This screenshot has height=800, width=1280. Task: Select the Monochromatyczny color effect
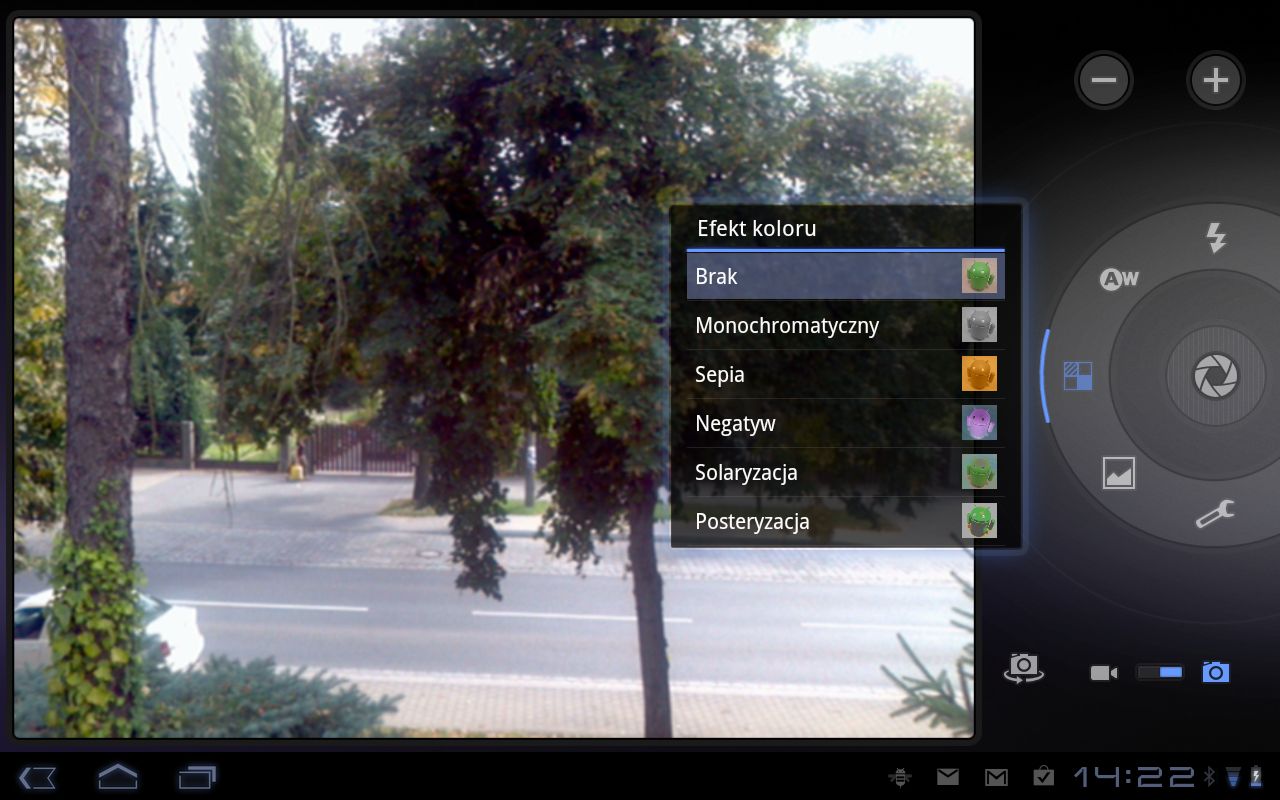(845, 325)
